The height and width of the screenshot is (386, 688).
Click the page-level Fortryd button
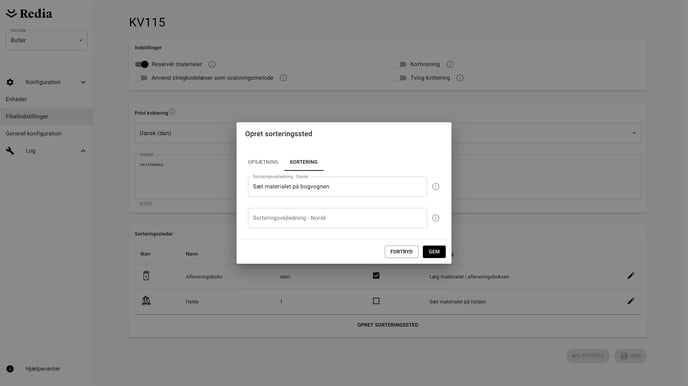(588, 356)
